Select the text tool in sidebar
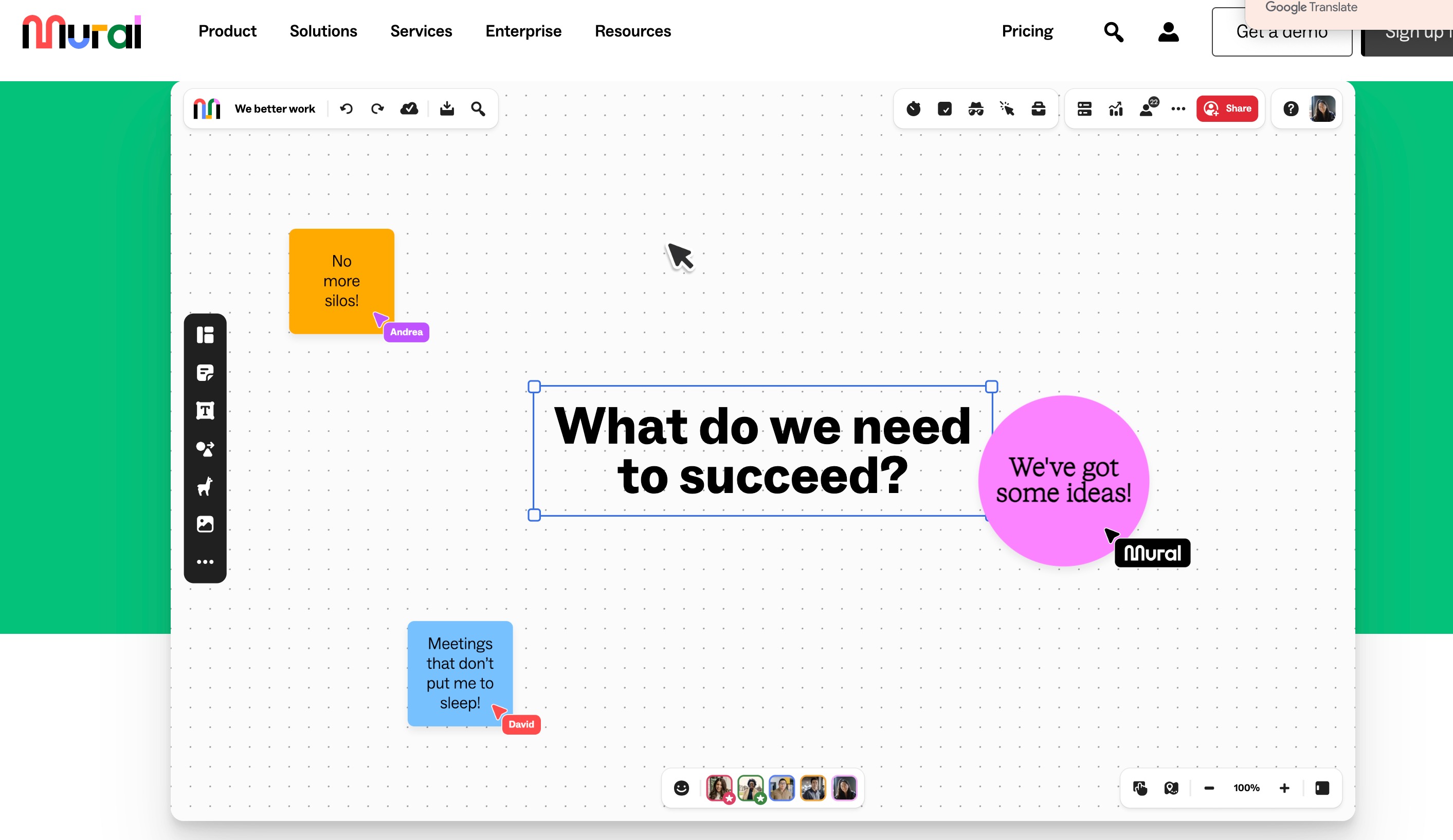This screenshot has height=840, width=1453. [205, 410]
